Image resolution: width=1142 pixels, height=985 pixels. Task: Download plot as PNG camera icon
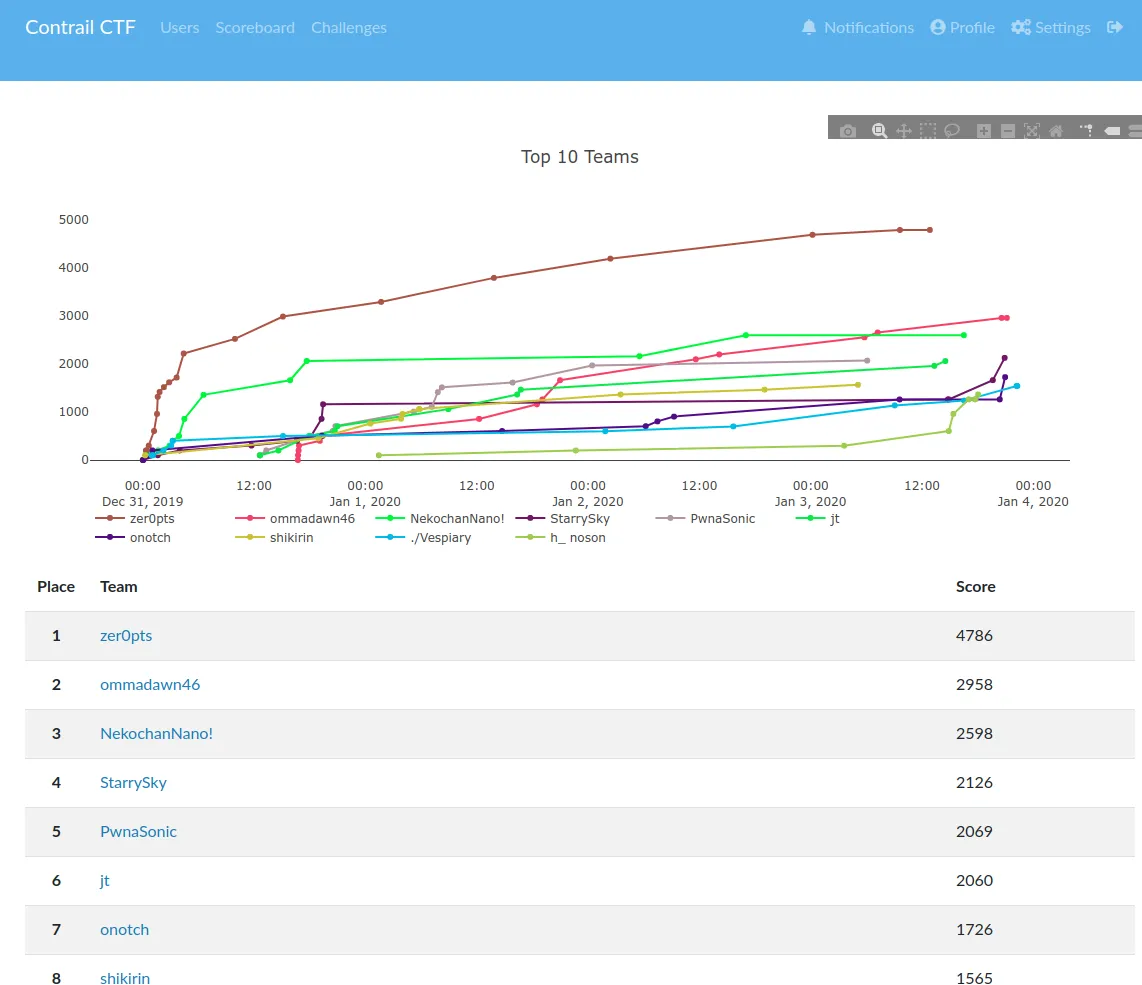coord(848,131)
